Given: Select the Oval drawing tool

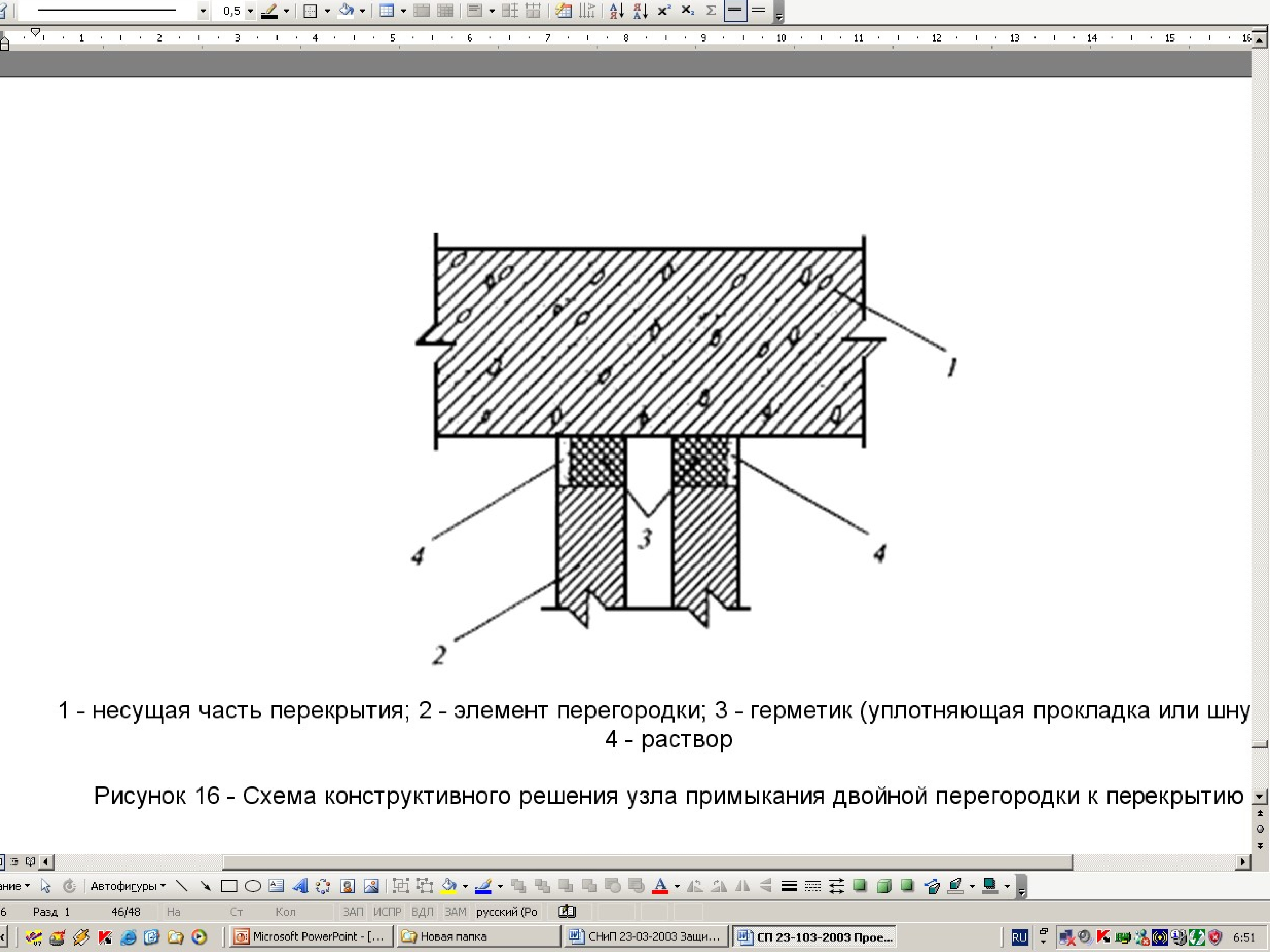Looking at the screenshot, I should pyautogui.click(x=253, y=887).
